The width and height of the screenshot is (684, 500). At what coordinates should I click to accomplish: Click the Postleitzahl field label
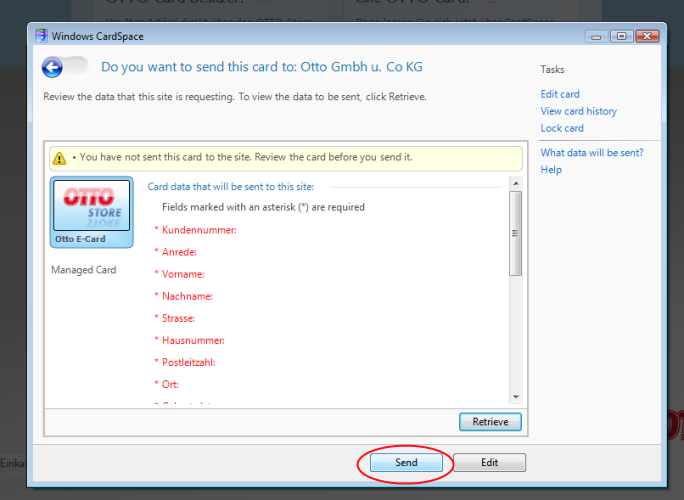(188, 362)
